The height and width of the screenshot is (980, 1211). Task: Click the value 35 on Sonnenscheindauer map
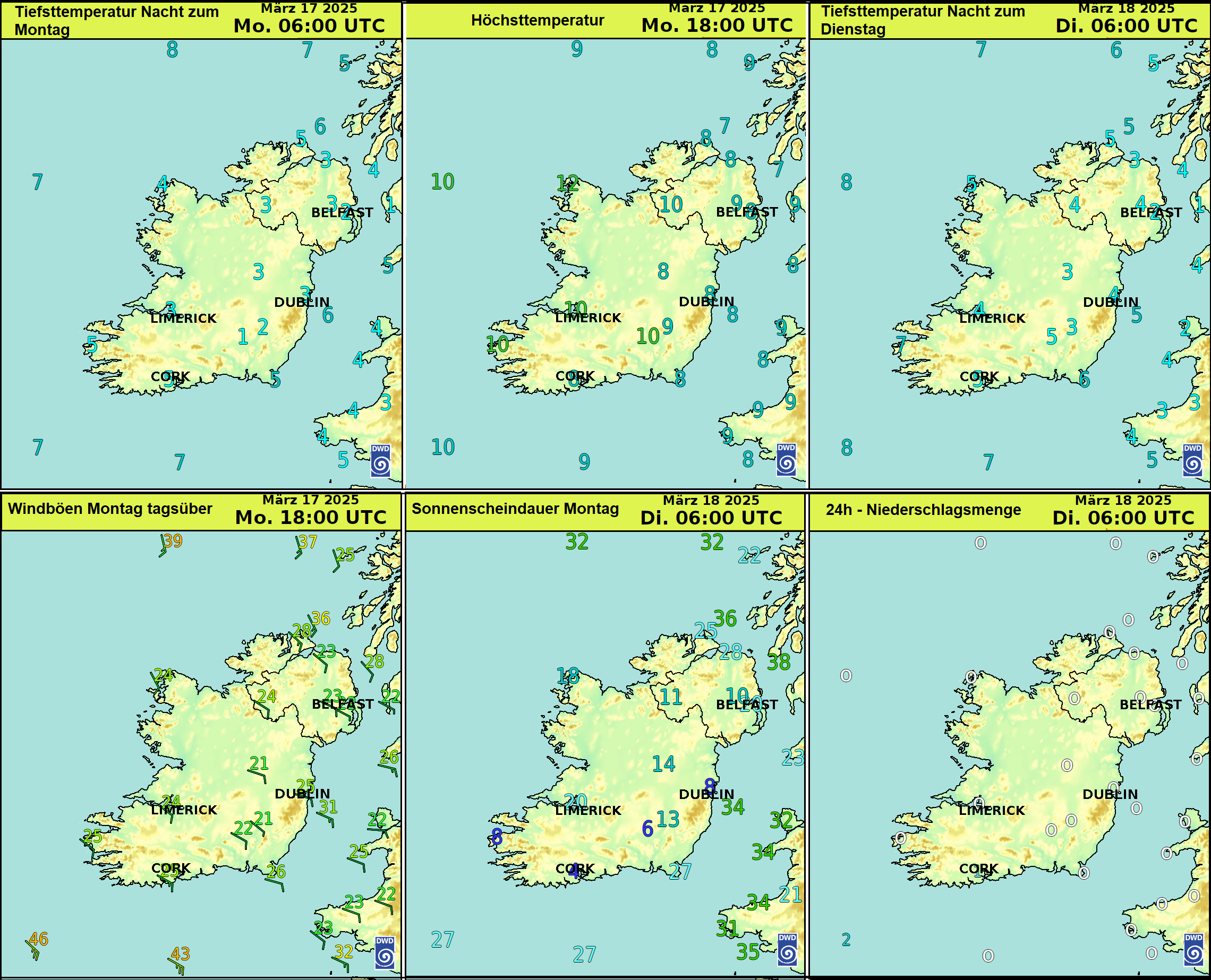(x=748, y=952)
